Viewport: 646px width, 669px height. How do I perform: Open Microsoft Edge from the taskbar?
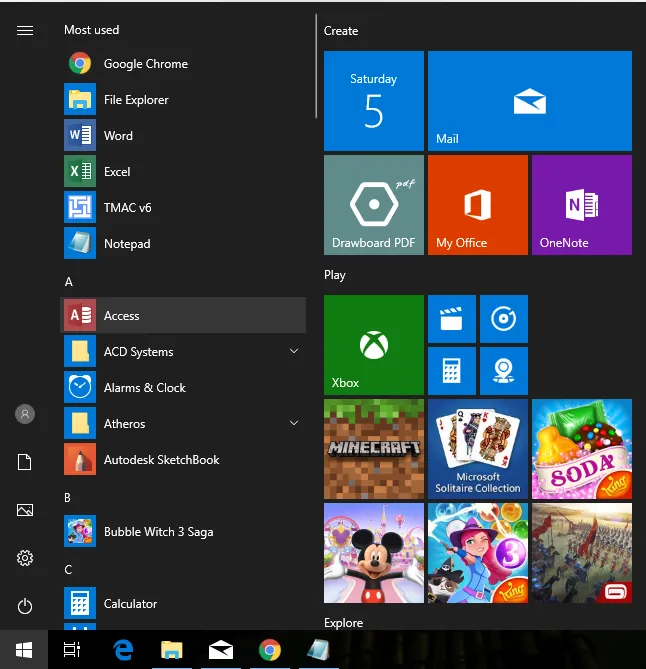point(123,650)
